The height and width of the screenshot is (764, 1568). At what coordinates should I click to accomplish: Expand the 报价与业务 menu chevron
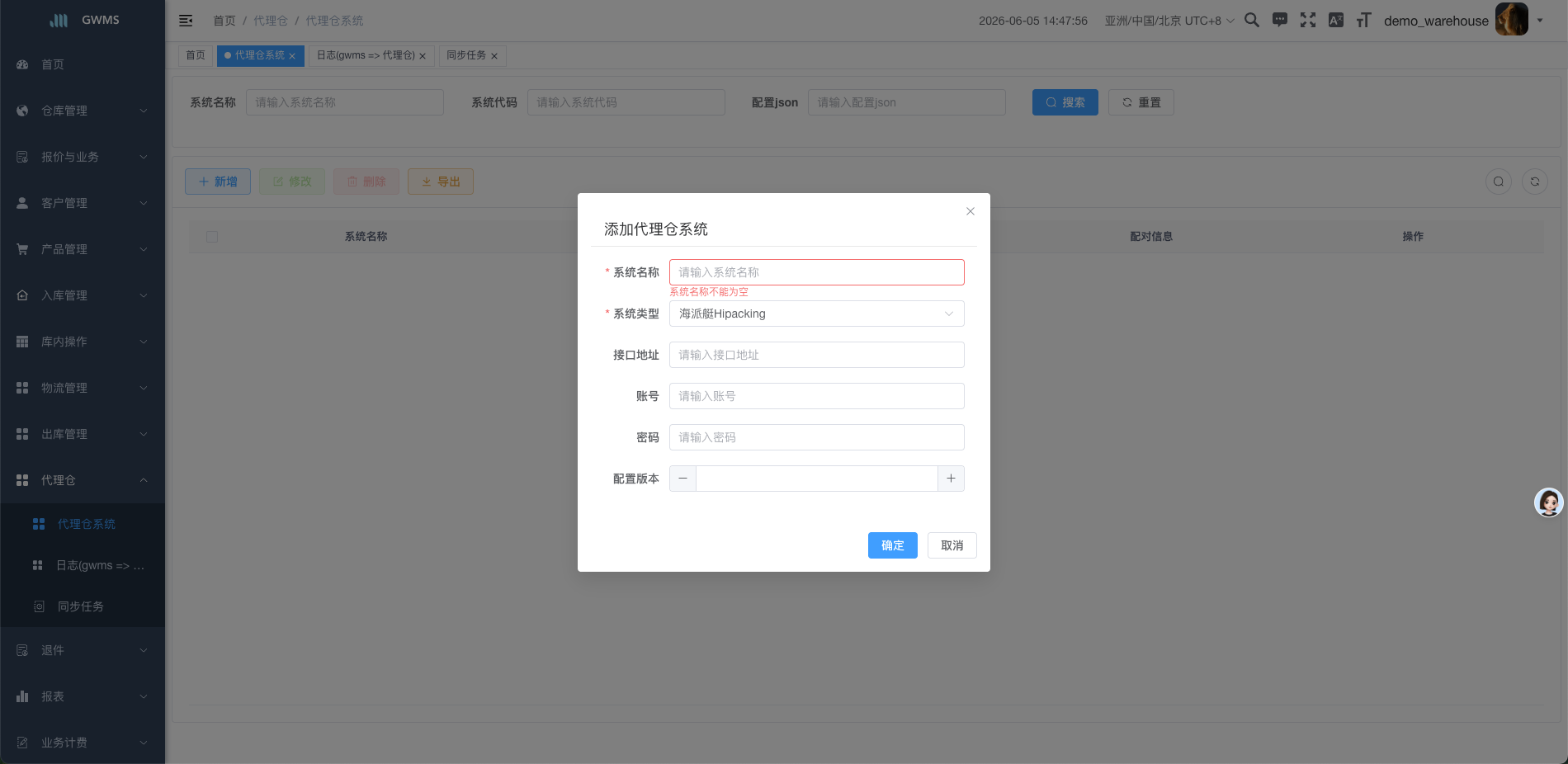pyautogui.click(x=144, y=157)
